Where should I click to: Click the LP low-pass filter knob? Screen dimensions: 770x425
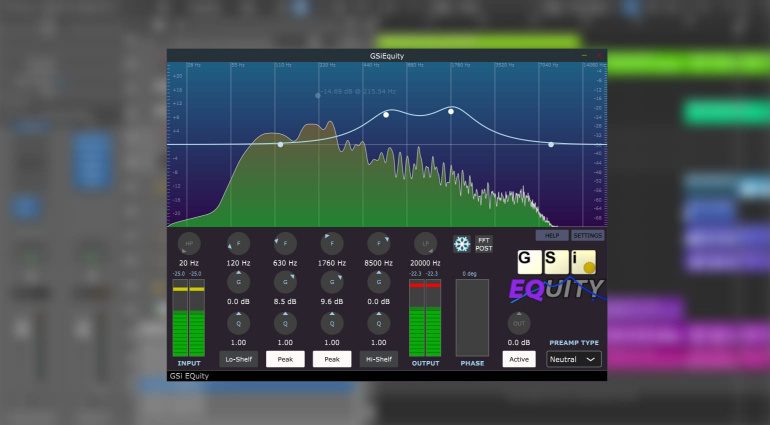425,242
